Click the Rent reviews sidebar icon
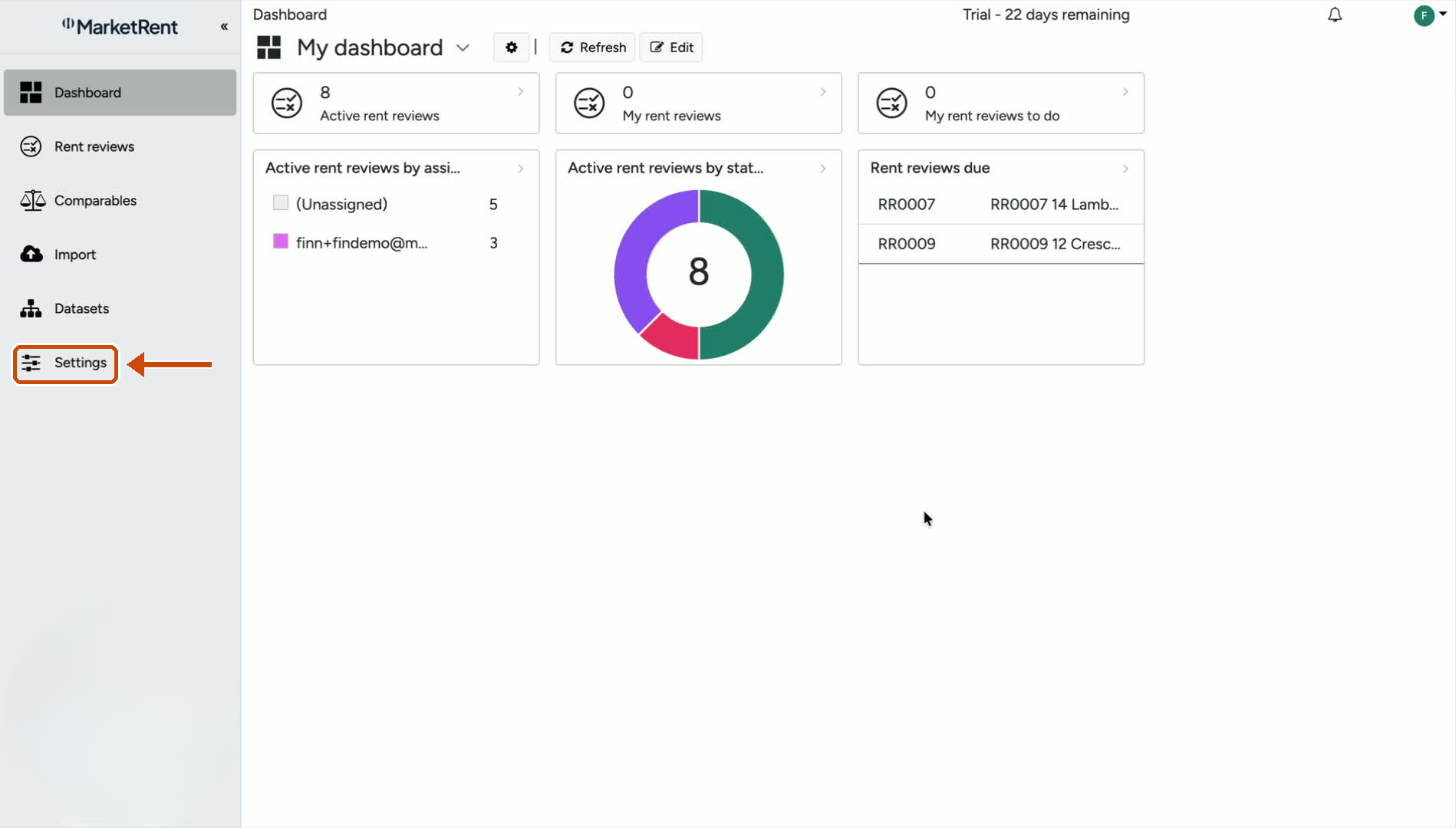The image size is (1456, 828). click(x=31, y=146)
